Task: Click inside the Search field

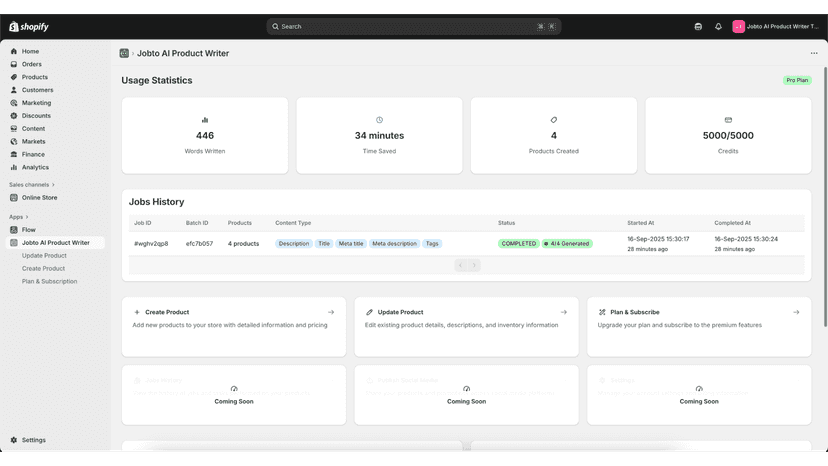Action: click(413, 26)
